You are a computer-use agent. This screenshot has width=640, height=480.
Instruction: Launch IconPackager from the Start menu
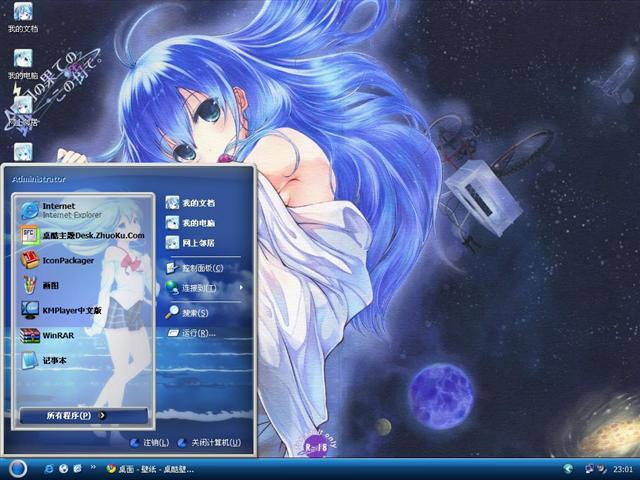point(68,261)
